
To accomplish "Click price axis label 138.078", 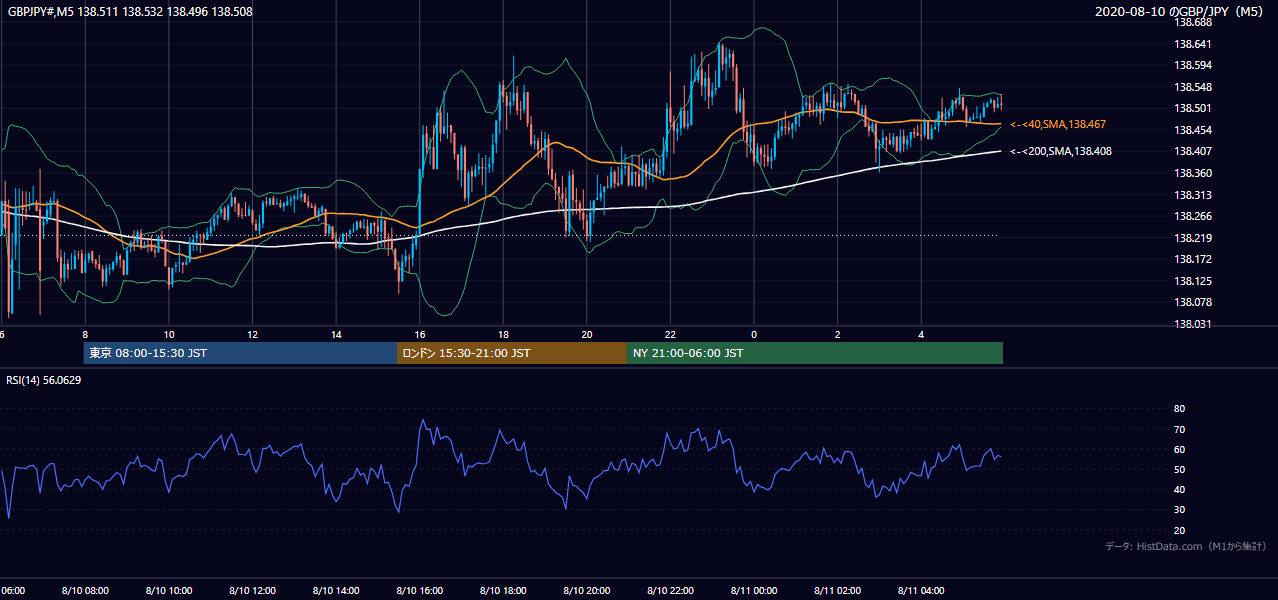I will (x=1194, y=303).
